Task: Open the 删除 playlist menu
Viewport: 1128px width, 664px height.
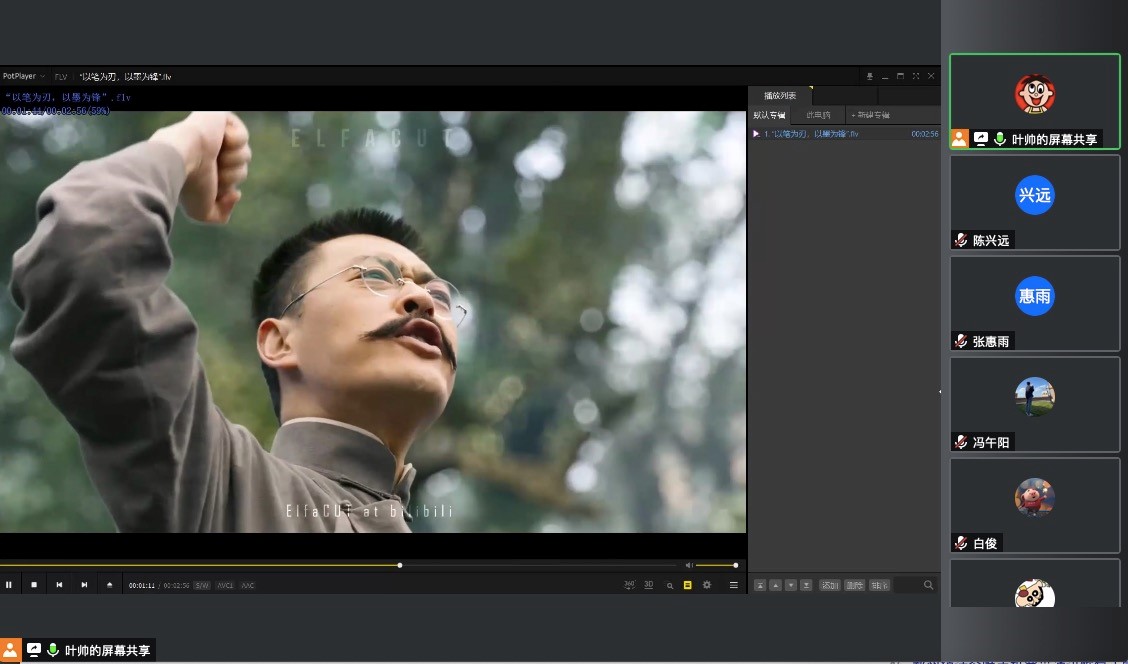Action: click(855, 586)
